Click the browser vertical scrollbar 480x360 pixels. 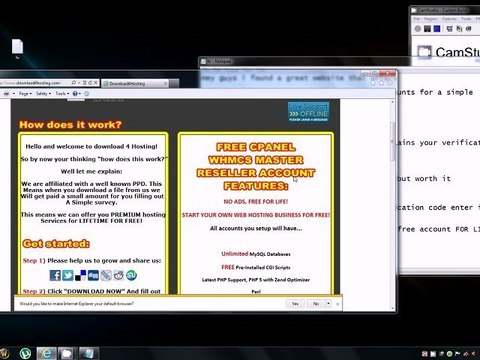[x=393, y=204]
